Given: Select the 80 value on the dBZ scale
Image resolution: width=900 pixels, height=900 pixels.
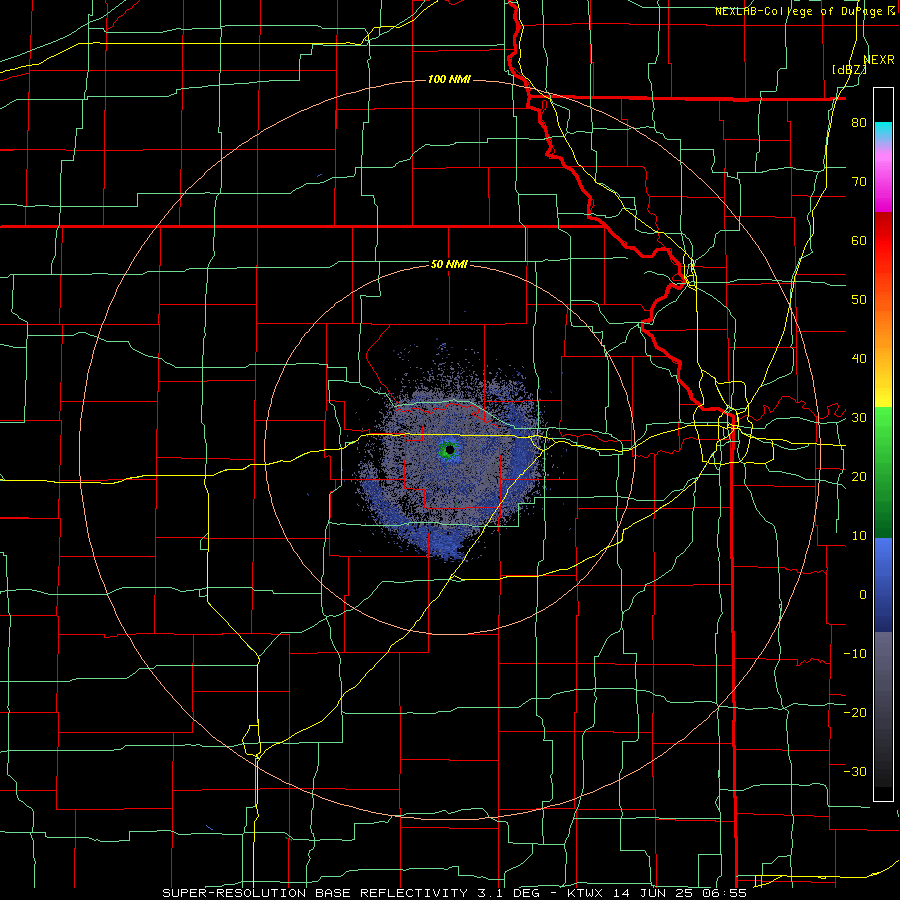Looking at the screenshot, I should coord(859,123).
